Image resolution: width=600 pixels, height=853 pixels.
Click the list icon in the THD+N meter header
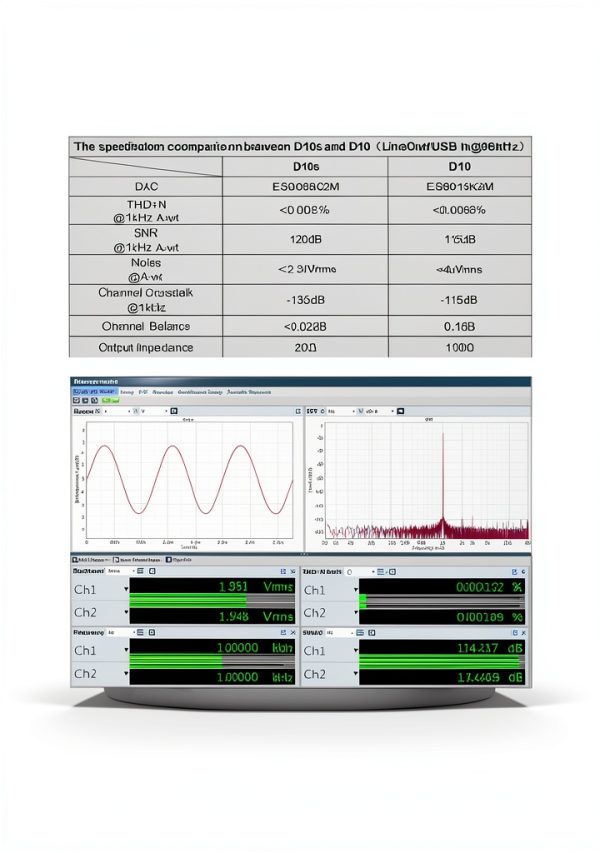point(380,572)
